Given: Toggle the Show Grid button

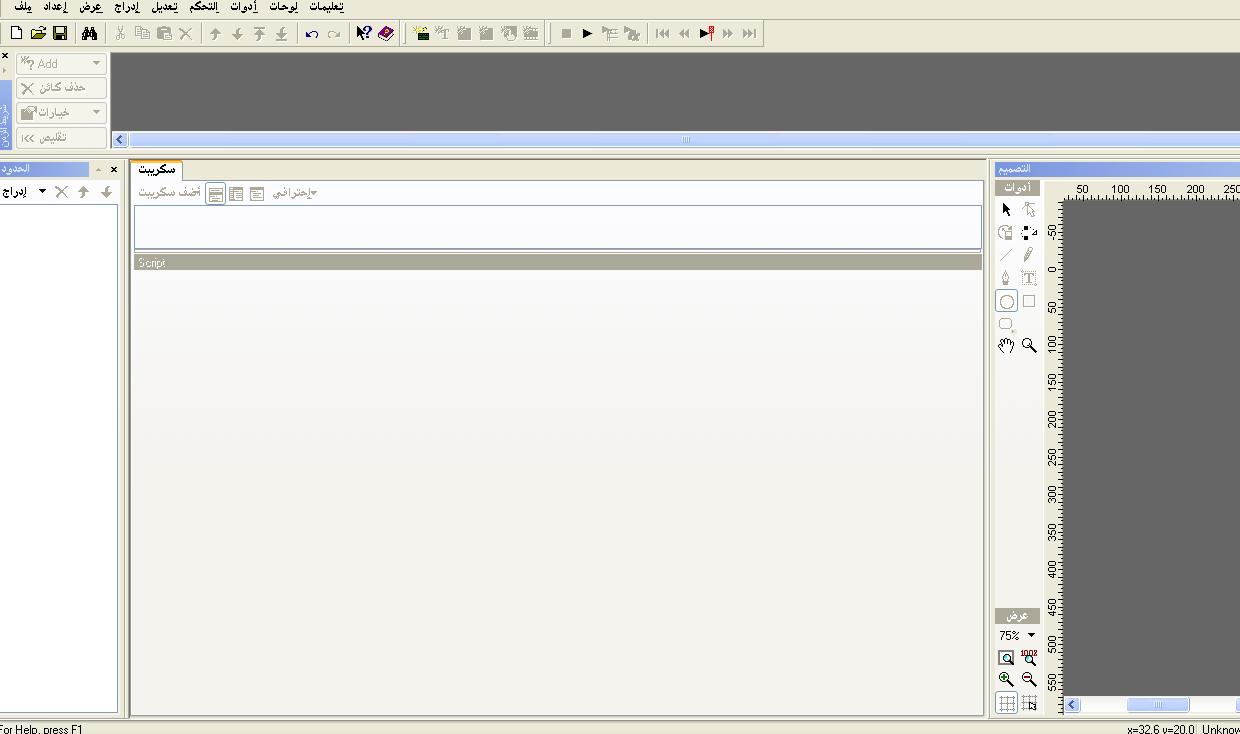Looking at the screenshot, I should [1006, 704].
